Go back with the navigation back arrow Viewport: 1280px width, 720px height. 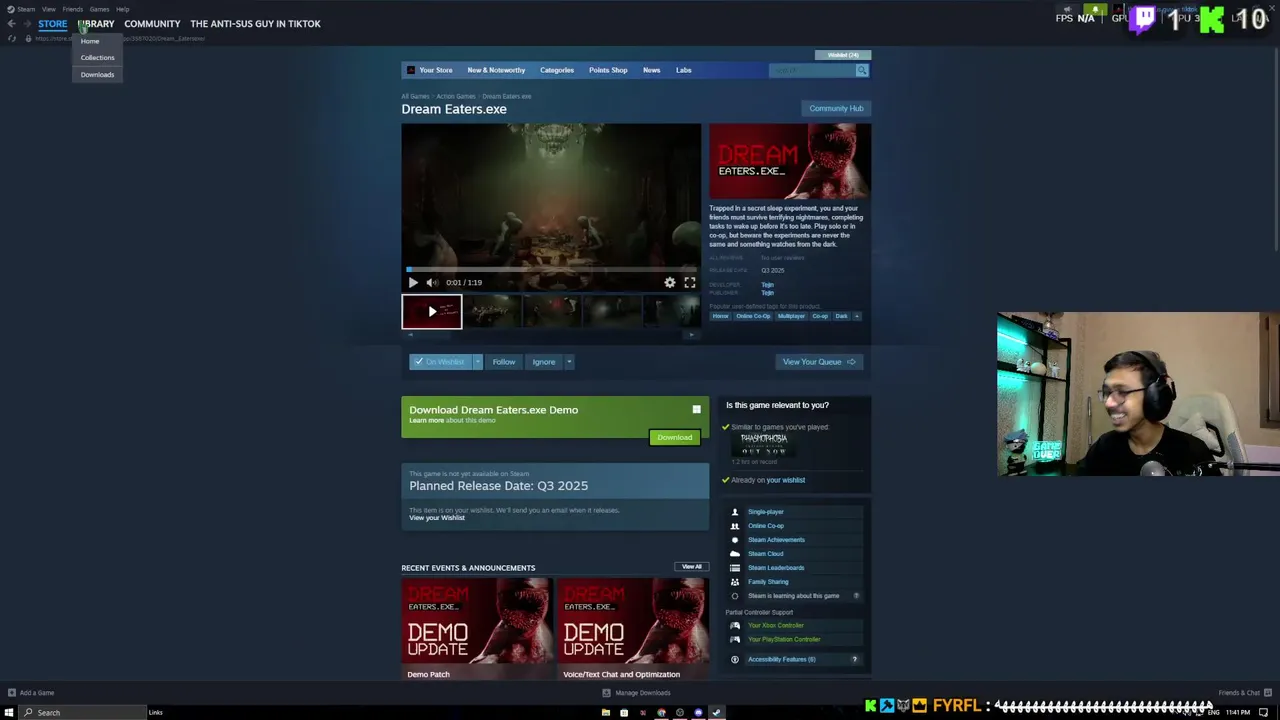11,24
